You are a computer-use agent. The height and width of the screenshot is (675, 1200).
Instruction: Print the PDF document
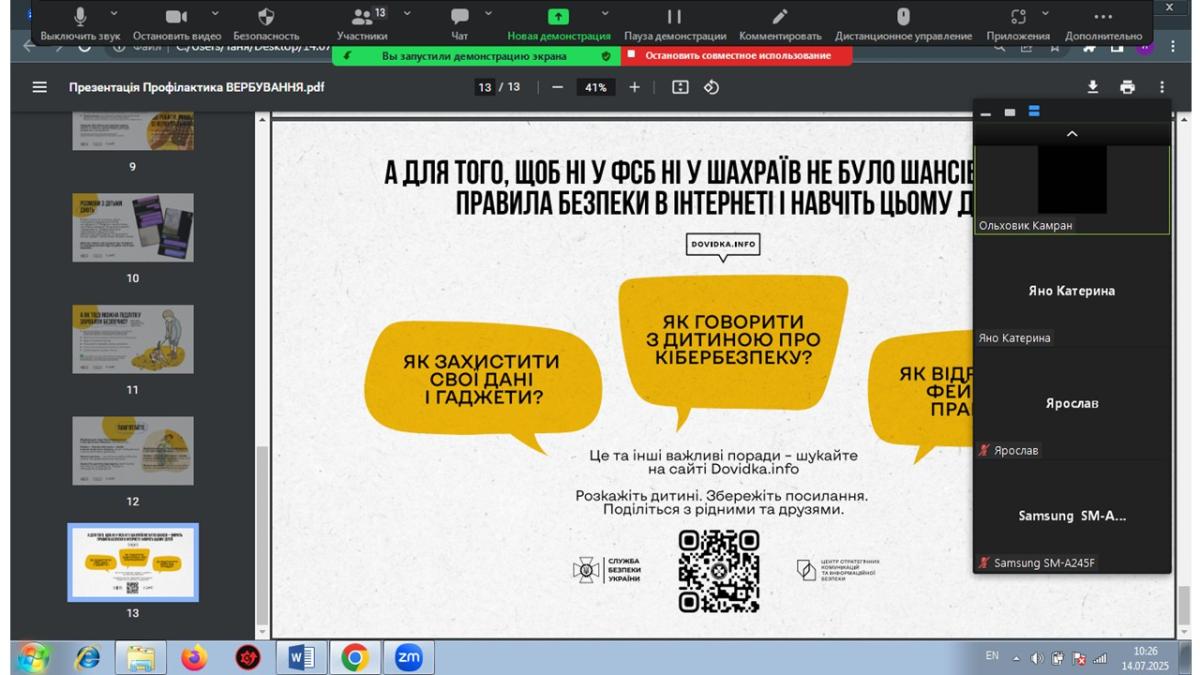[x=1127, y=87]
